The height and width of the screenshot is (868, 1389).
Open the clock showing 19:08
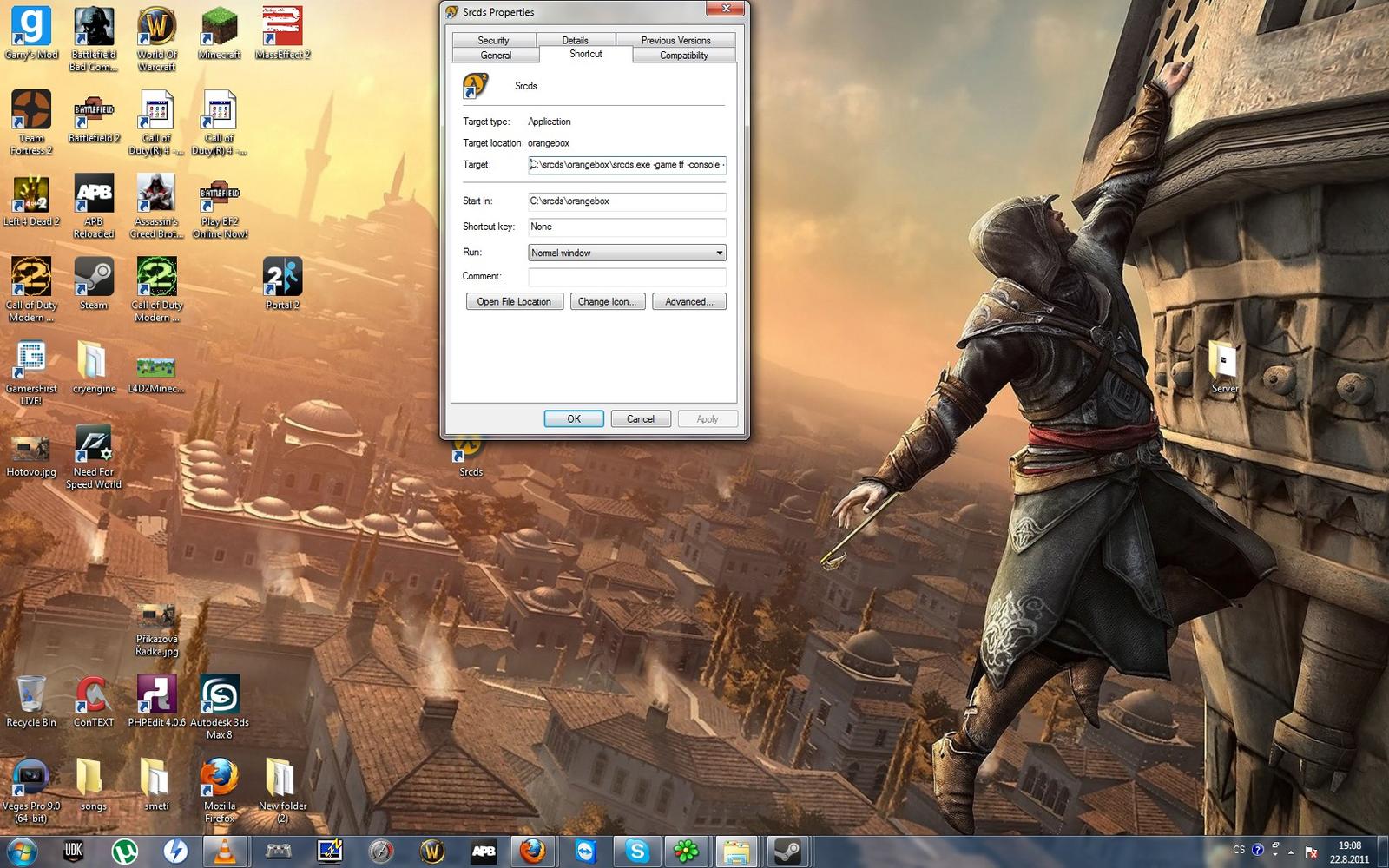coord(1349,852)
